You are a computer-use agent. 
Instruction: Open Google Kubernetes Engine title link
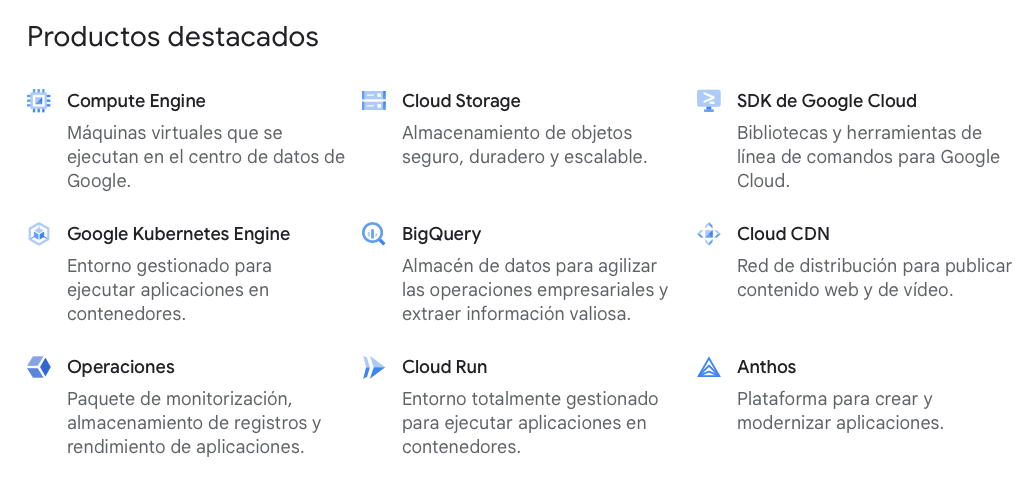179,234
